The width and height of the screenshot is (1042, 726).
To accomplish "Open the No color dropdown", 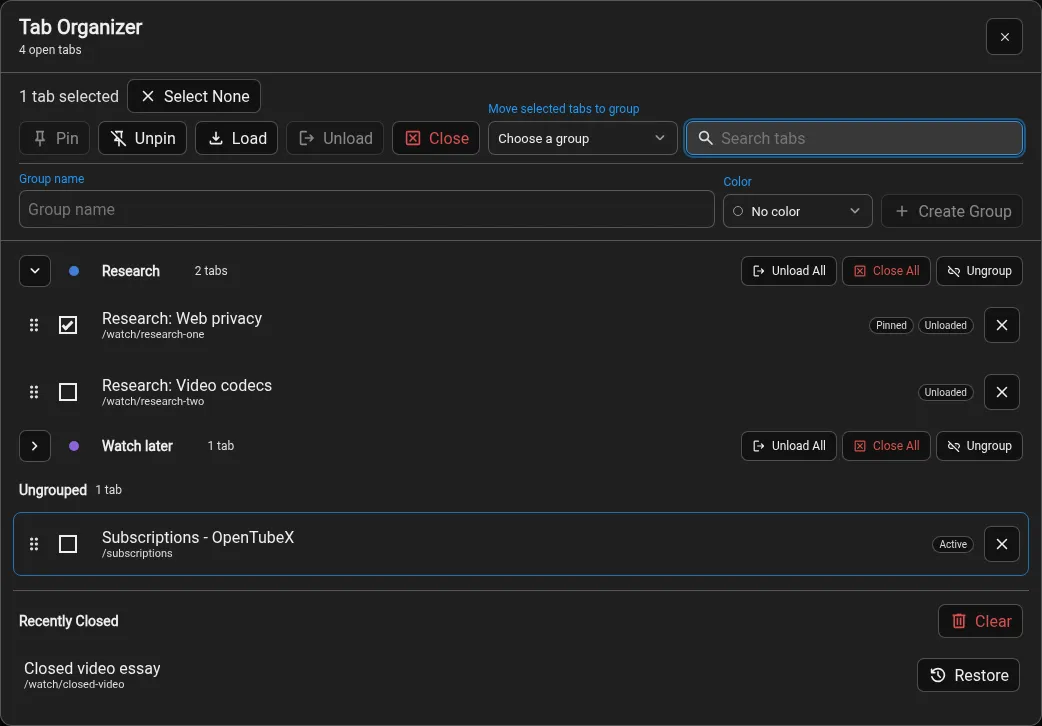I will [797, 211].
